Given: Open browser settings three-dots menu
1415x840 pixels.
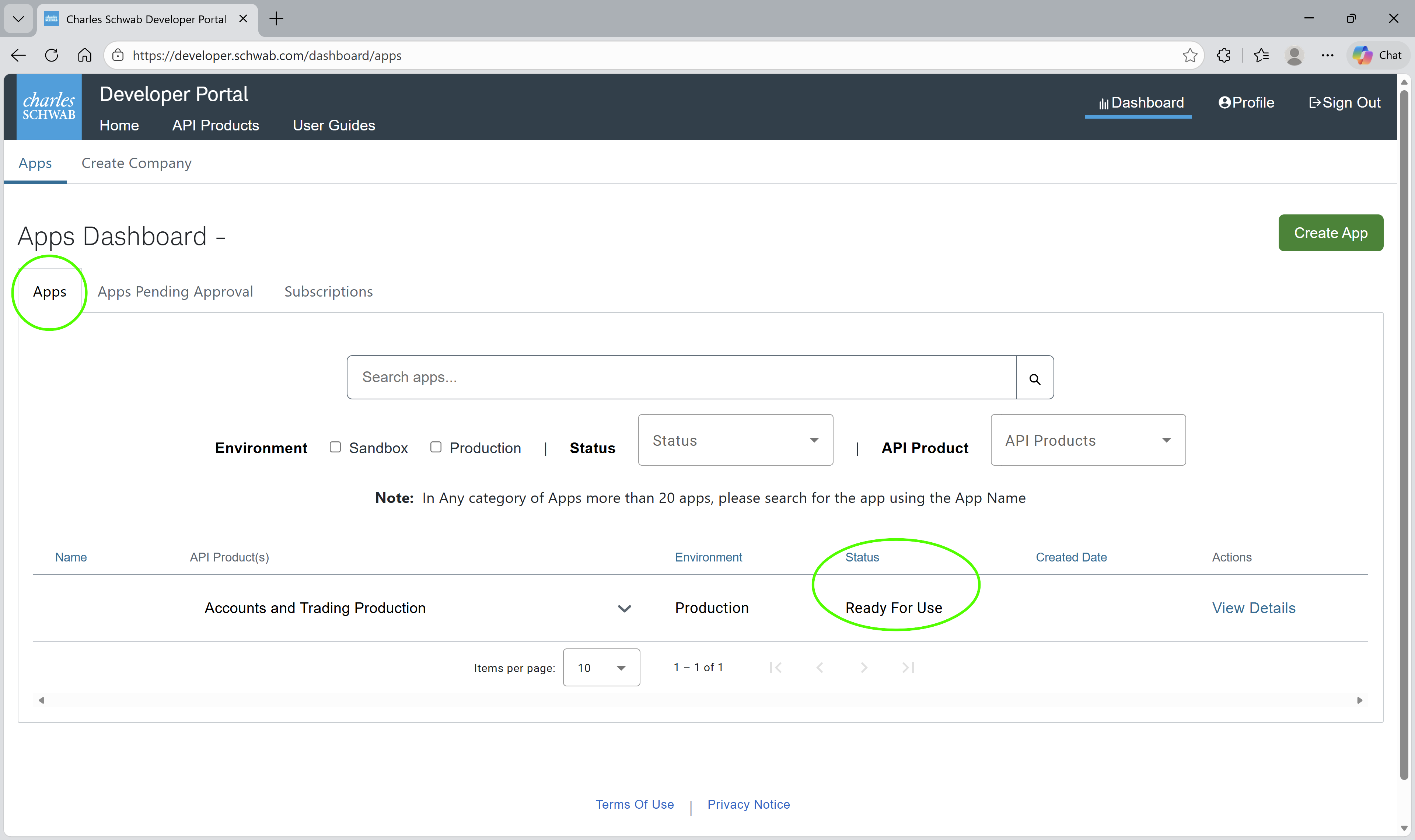Looking at the screenshot, I should (1327, 55).
